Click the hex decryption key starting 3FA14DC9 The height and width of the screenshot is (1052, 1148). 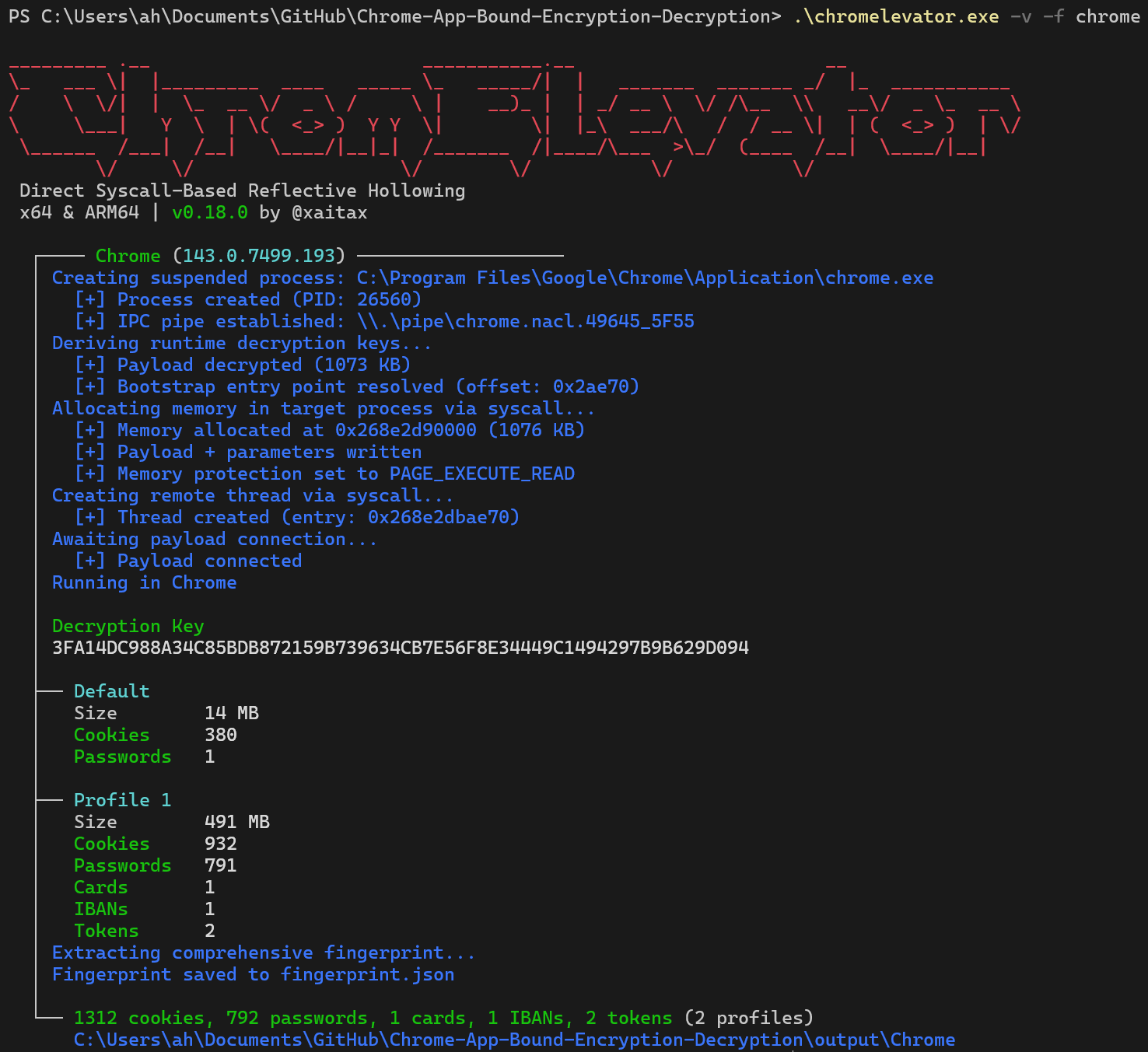point(401,648)
